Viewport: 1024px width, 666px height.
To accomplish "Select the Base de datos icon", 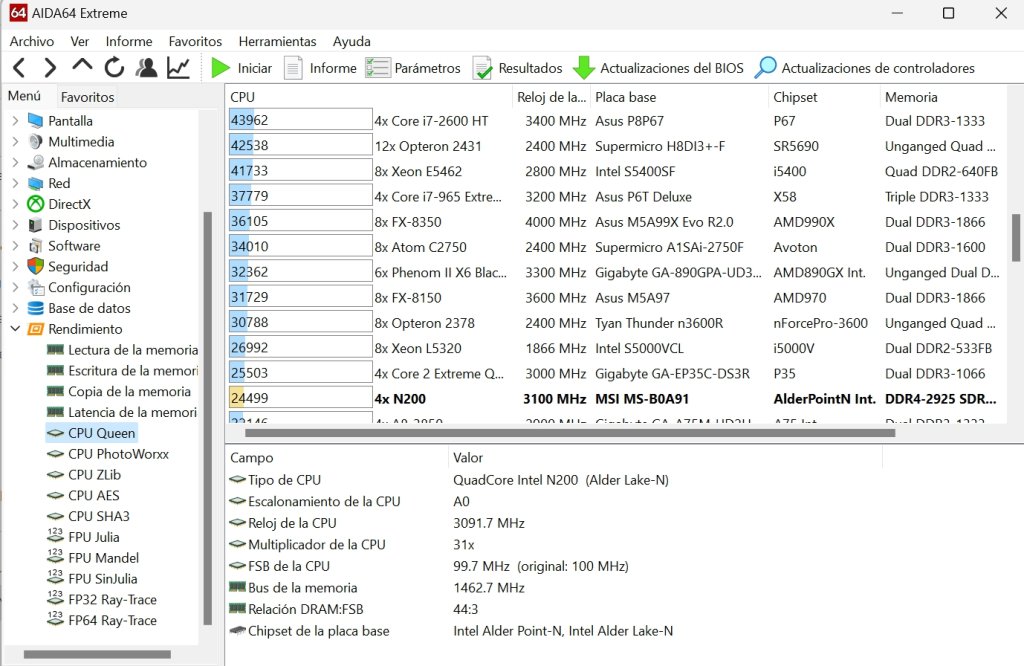I will click(35, 308).
